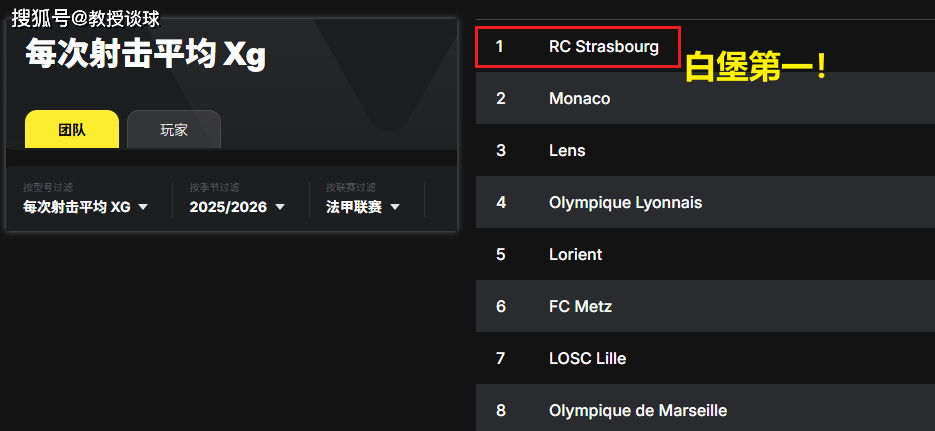
Task: Click the 按联赛过滤 filter label
Action: pyautogui.click(x=350, y=188)
